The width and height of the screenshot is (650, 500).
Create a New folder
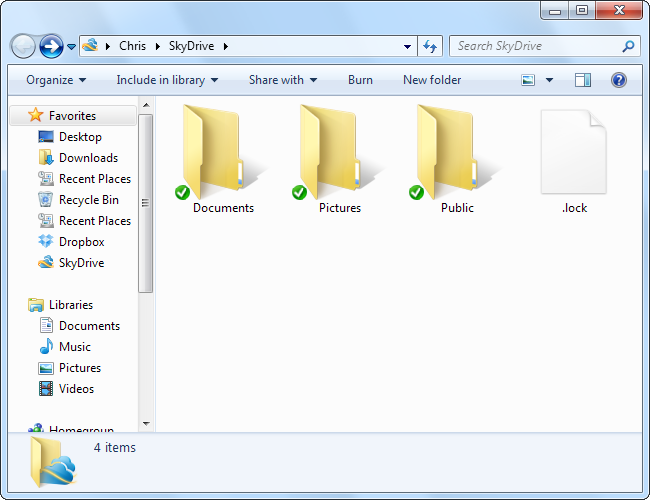tap(432, 80)
